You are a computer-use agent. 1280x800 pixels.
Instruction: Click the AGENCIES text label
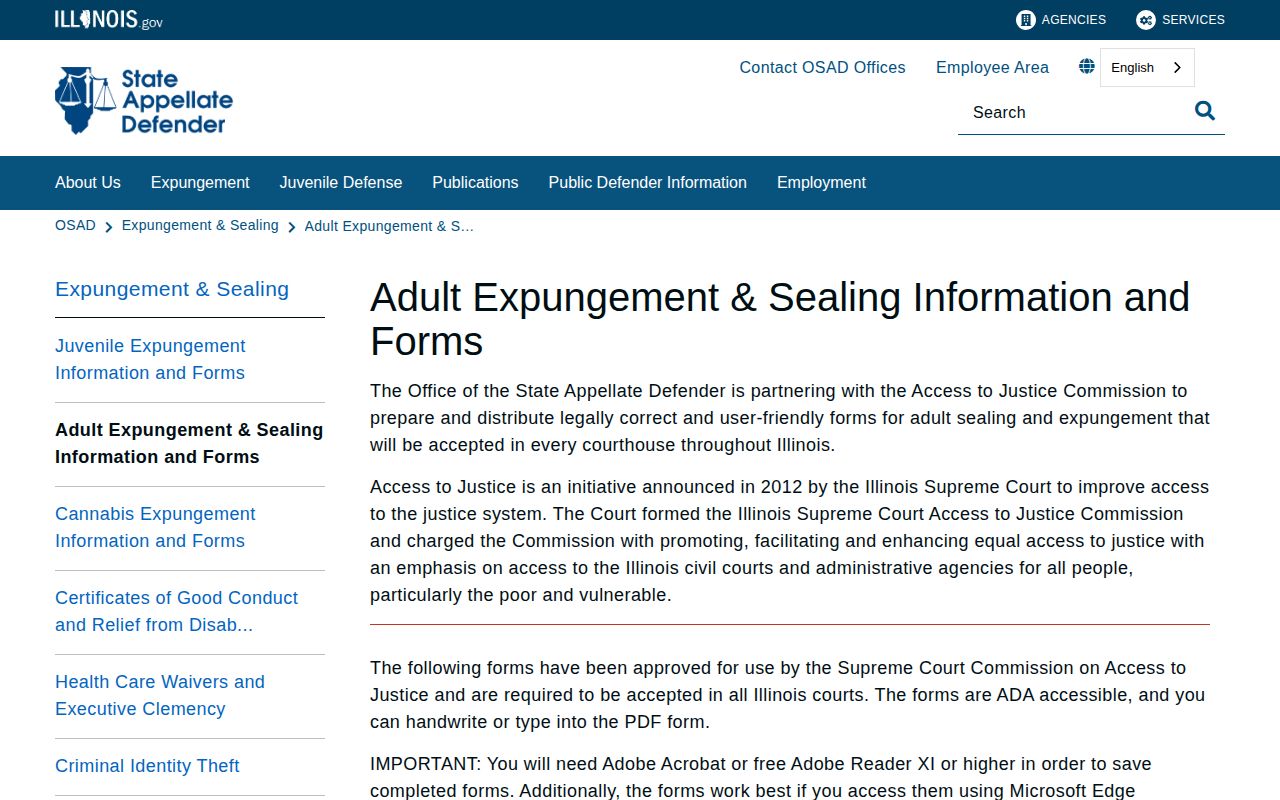(1074, 20)
